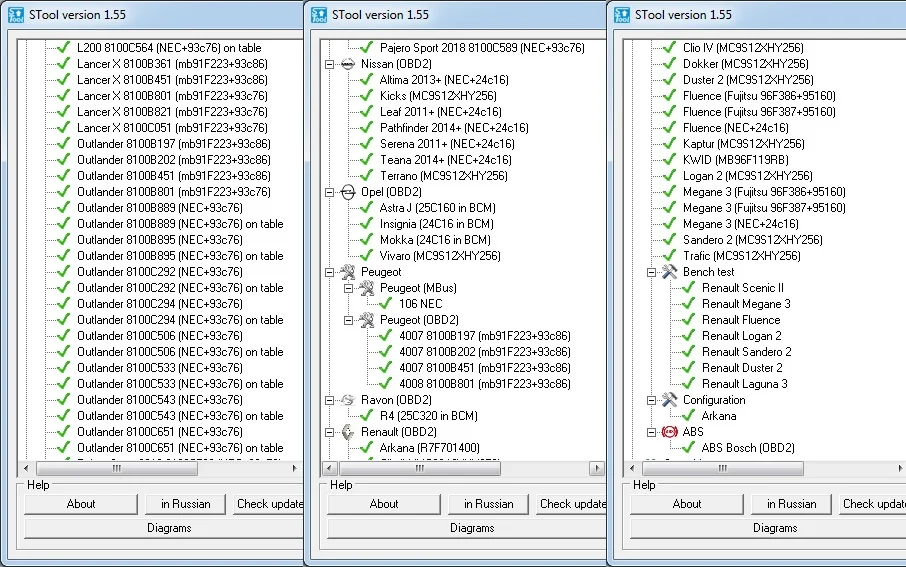Click the Opel brand logo icon
The image size is (906, 567).
click(348, 192)
